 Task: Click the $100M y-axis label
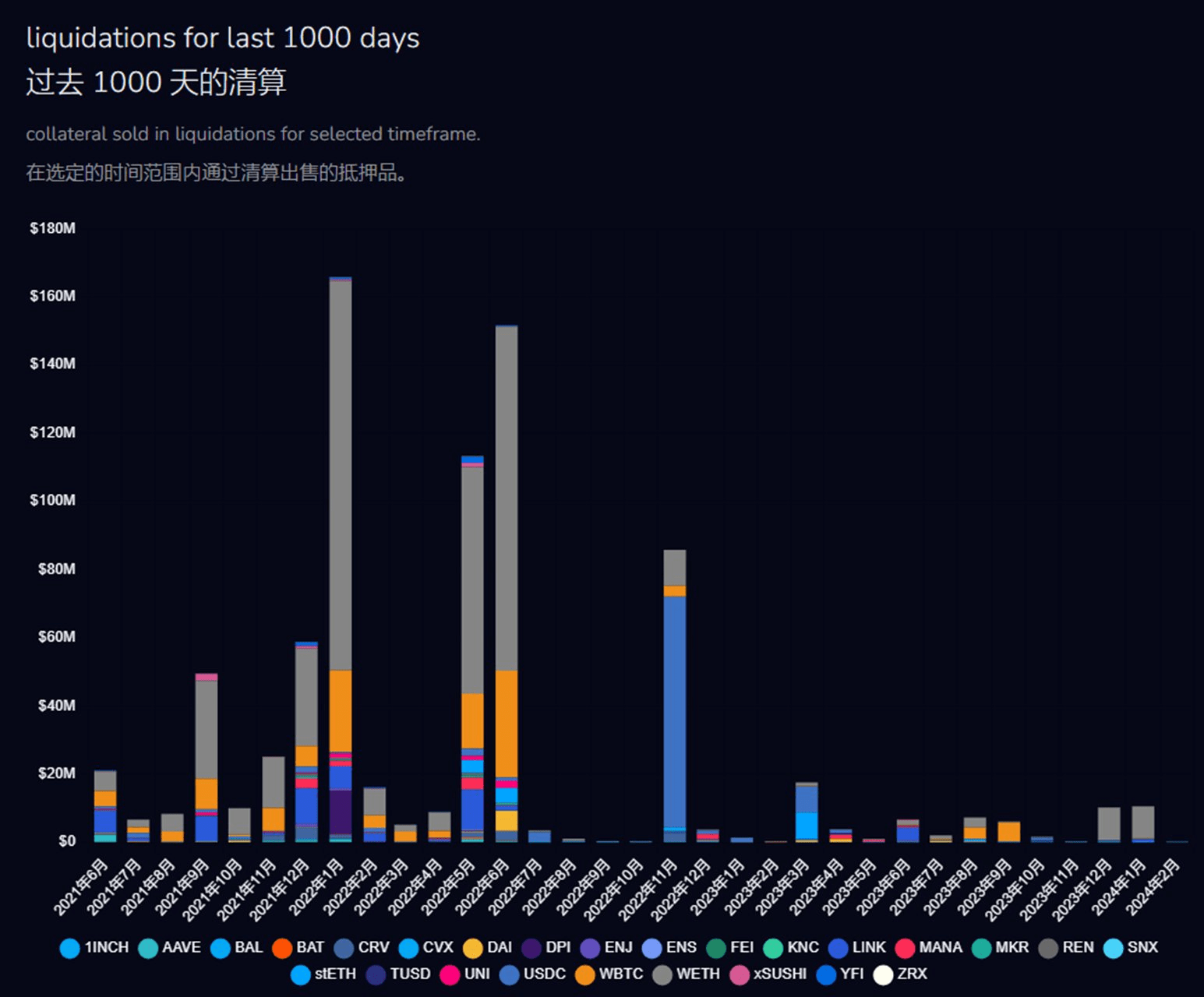(x=53, y=500)
